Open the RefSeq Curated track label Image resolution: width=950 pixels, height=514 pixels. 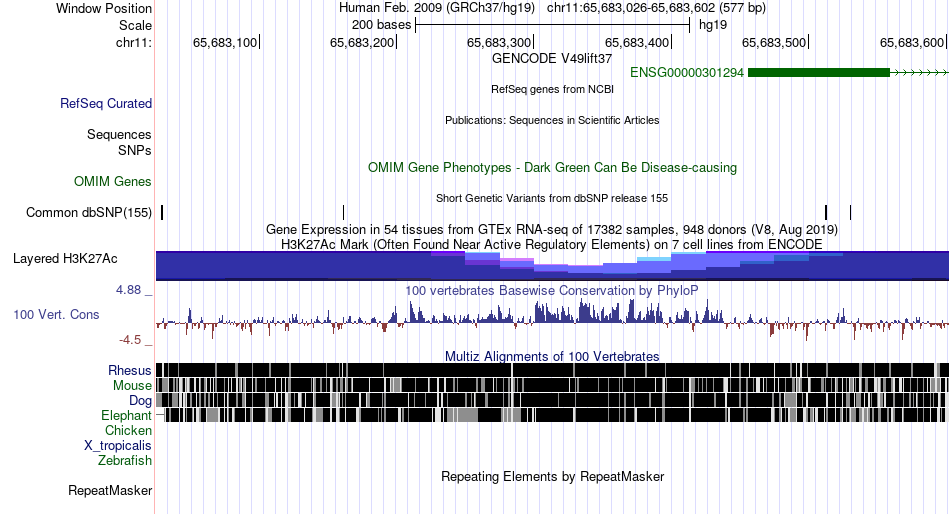click(x=106, y=104)
